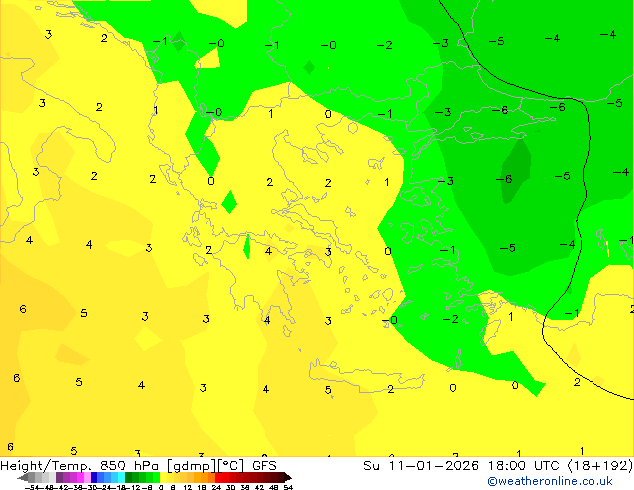Pick the bright red legend swatch at 24
Screen dimensions: 634x490
(218, 477)
